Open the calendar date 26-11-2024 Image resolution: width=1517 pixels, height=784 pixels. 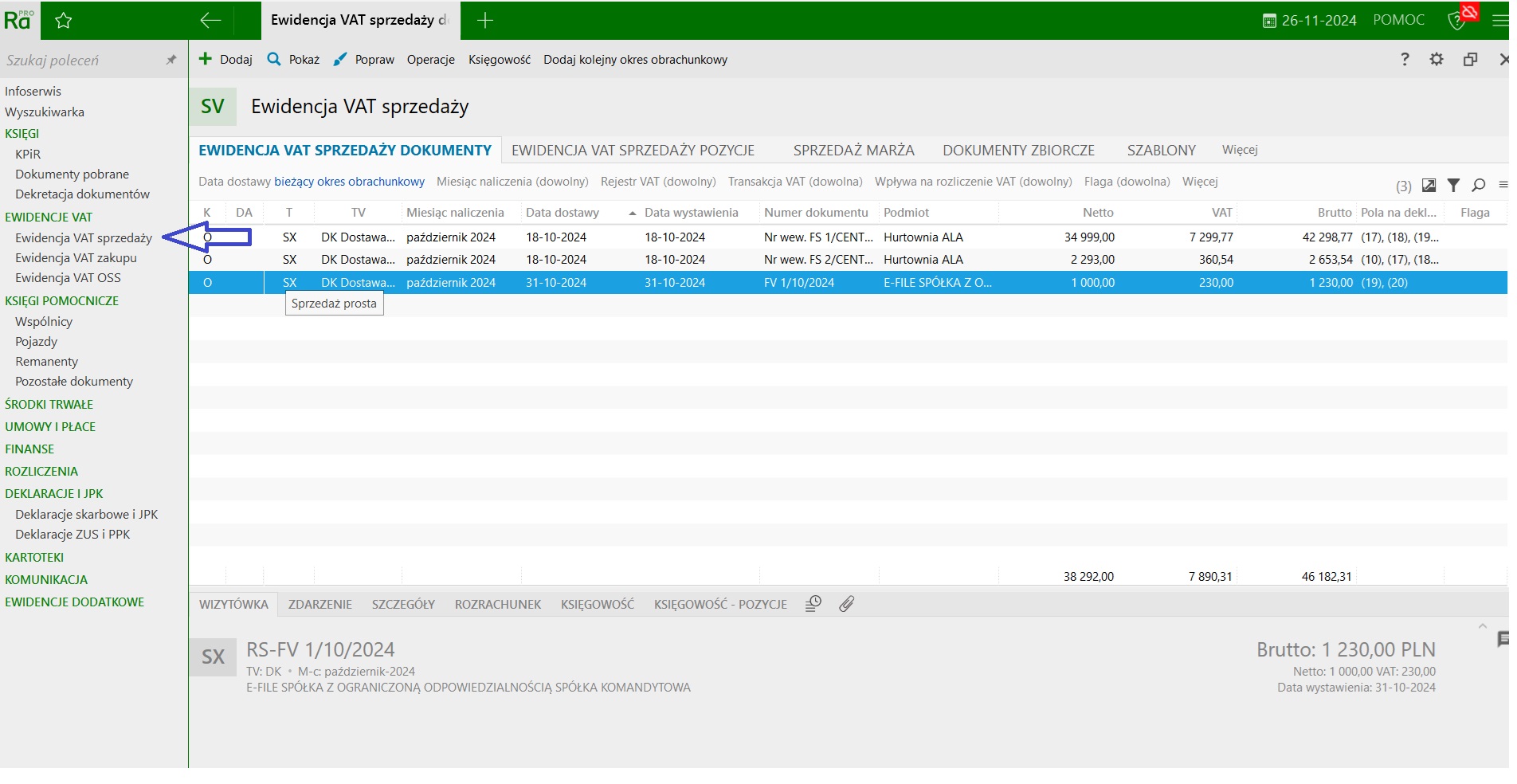(x=1310, y=20)
